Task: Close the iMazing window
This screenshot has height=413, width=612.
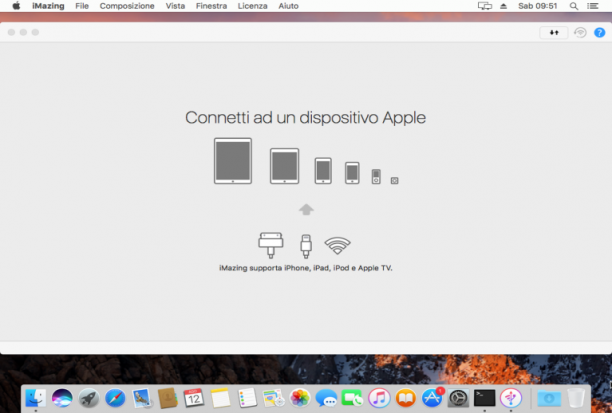Action: pos(11,32)
